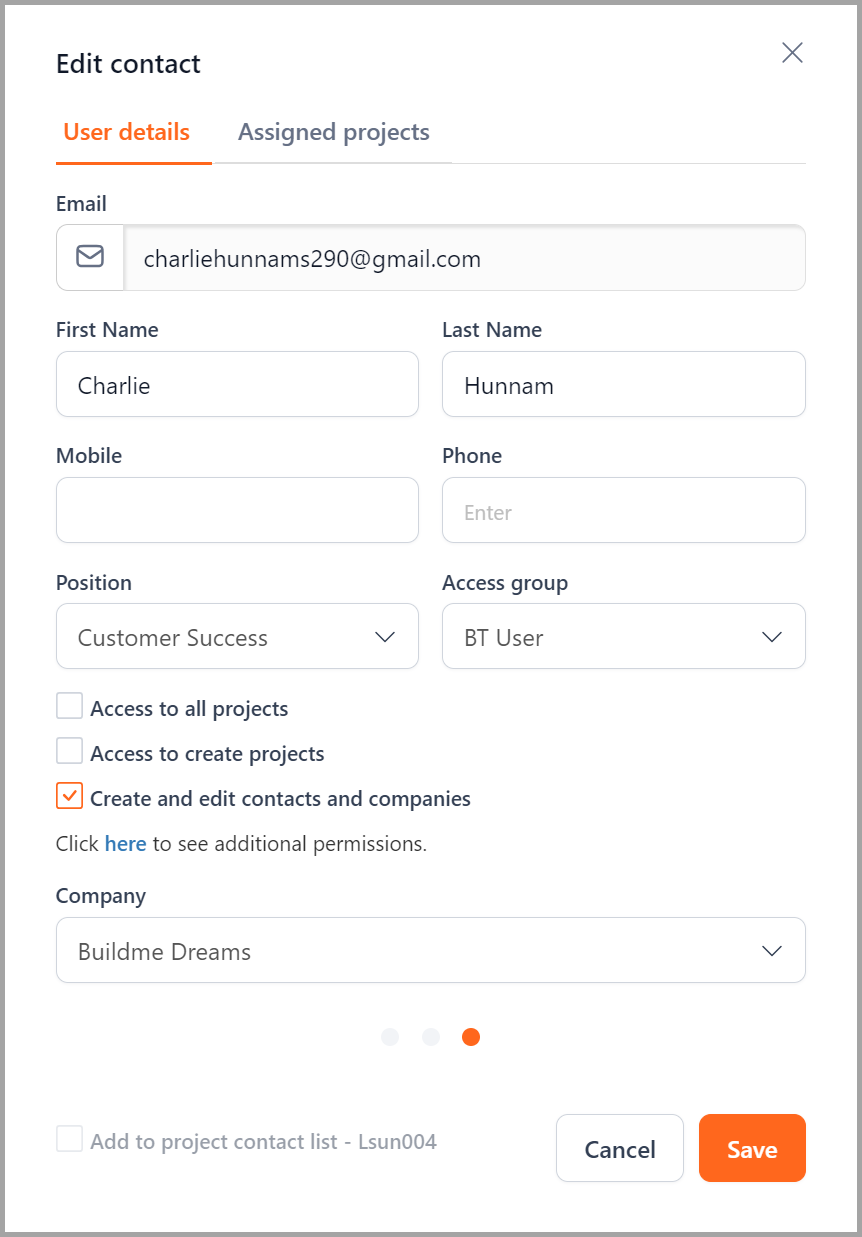Open the 'here' additional permissions link
Image resolution: width=862 pixels, height=1237 pixels.
coord(126,844)
